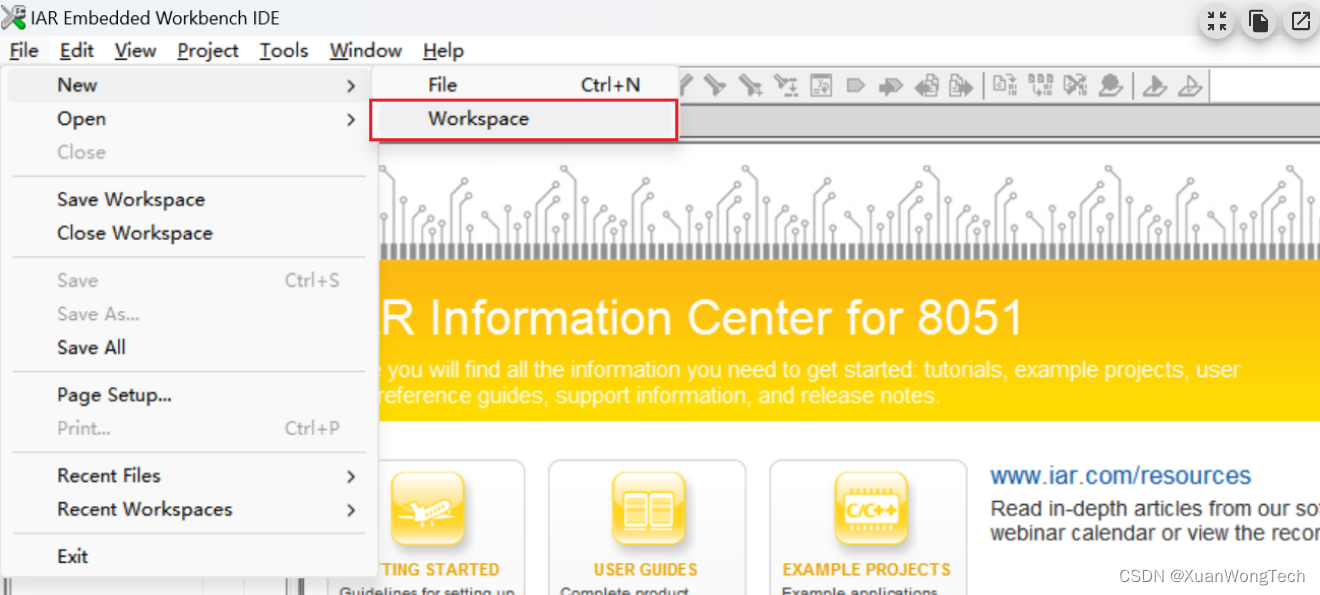1320x595 pixels.
Task: Click the Information Center for 8051 heading
Action: click(703, 318)
